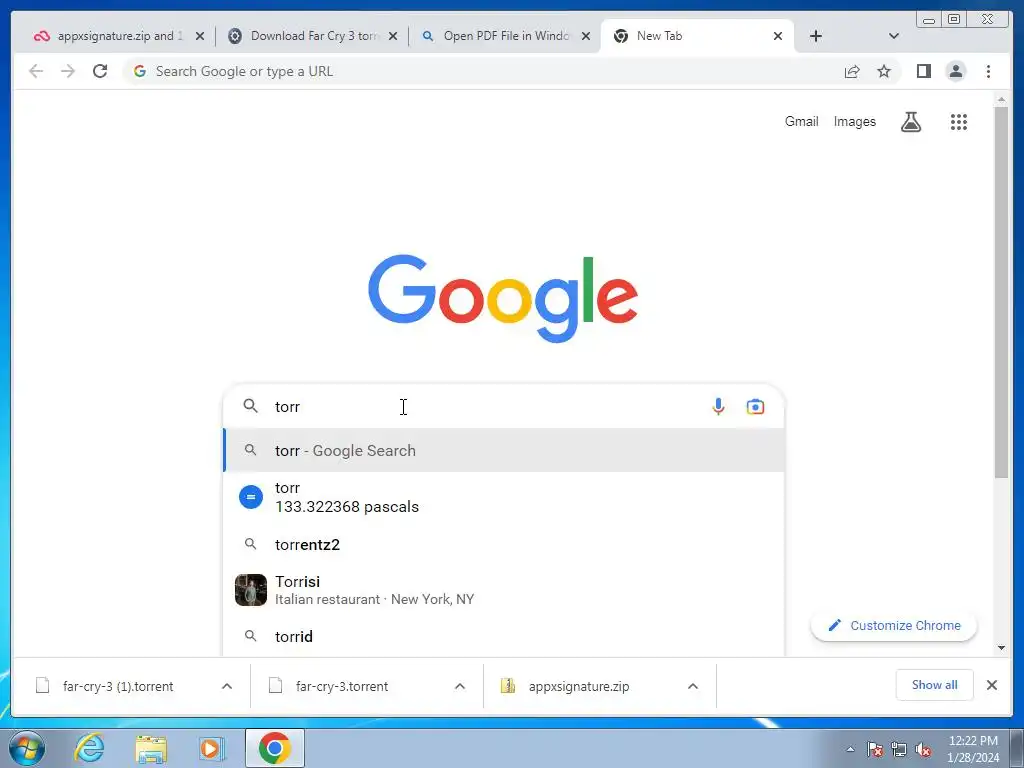Click the muted volume tray icon

923,750
